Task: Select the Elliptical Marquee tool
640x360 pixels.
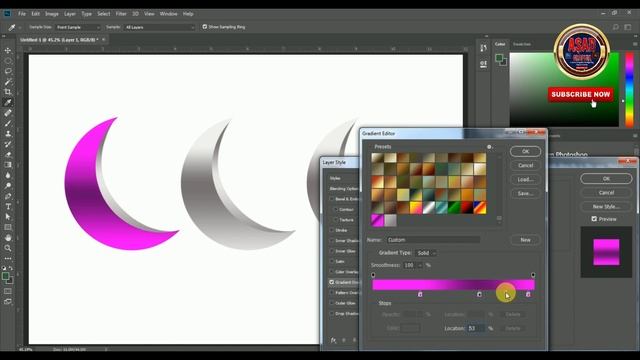Action: (8, 61)
